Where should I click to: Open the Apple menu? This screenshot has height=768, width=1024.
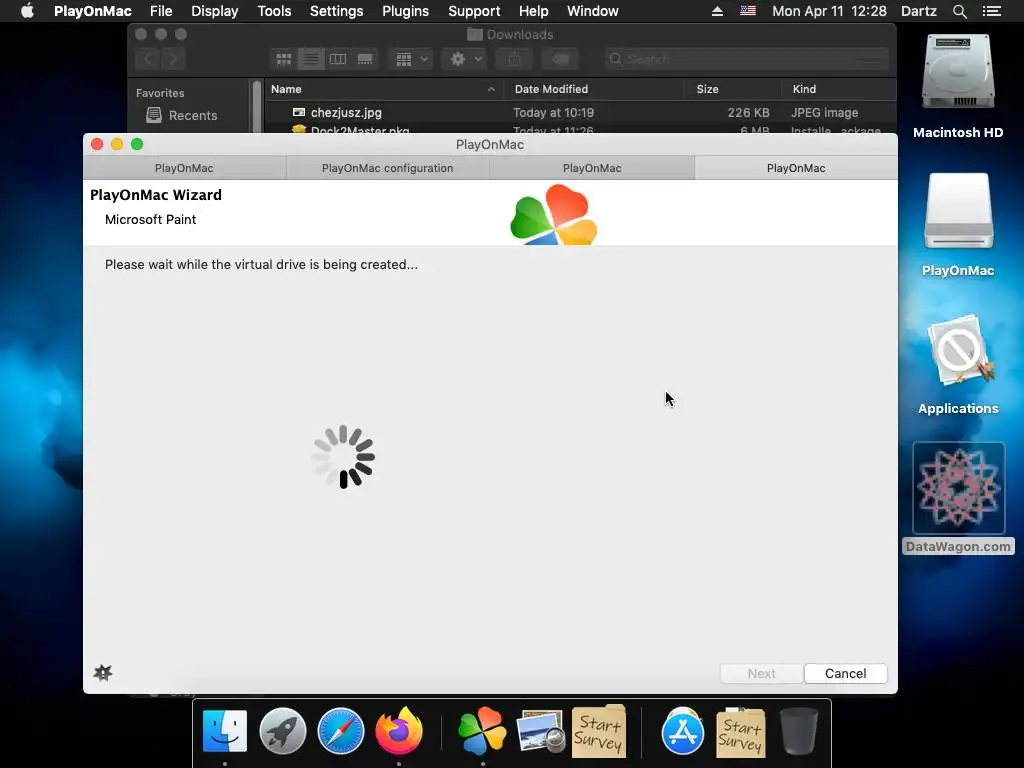27,11
